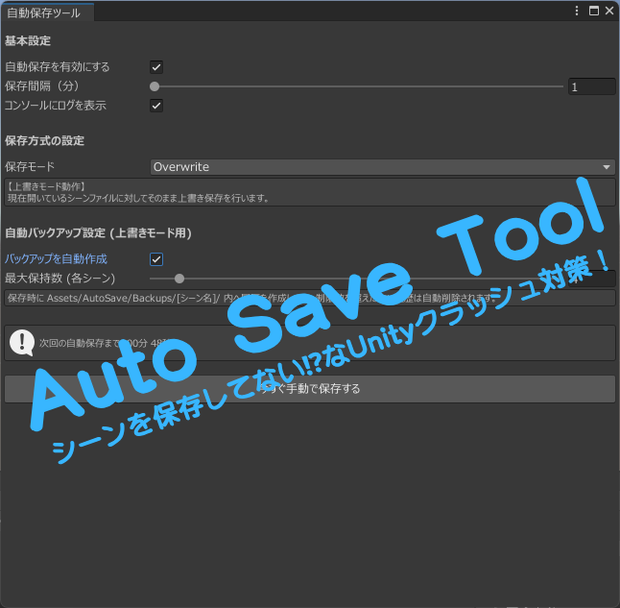Open the 保存モード Overwrite dropdown
This screenshot has width=620, height=608.
tap(382, 167)
